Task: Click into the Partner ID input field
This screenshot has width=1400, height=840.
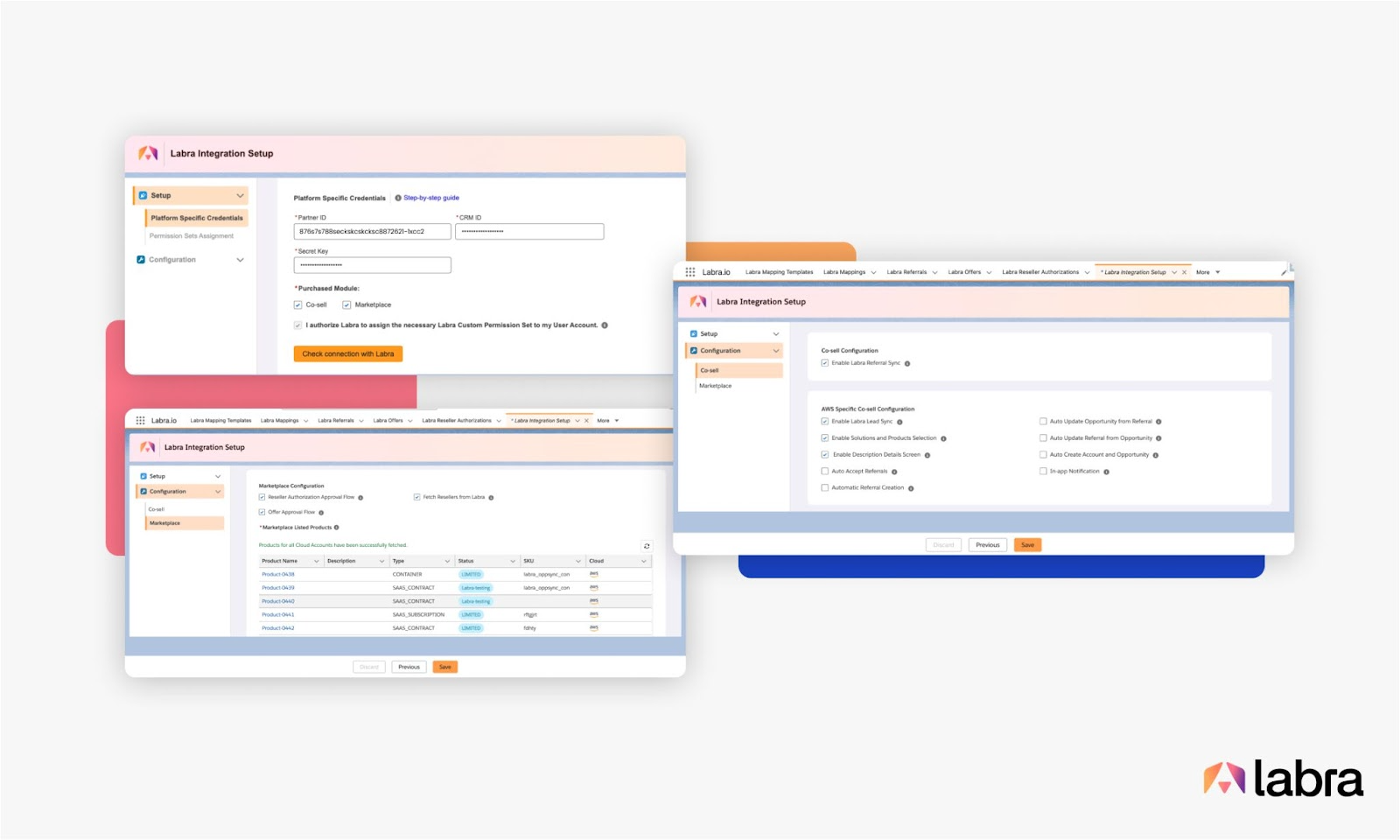Action: point(372,232)
